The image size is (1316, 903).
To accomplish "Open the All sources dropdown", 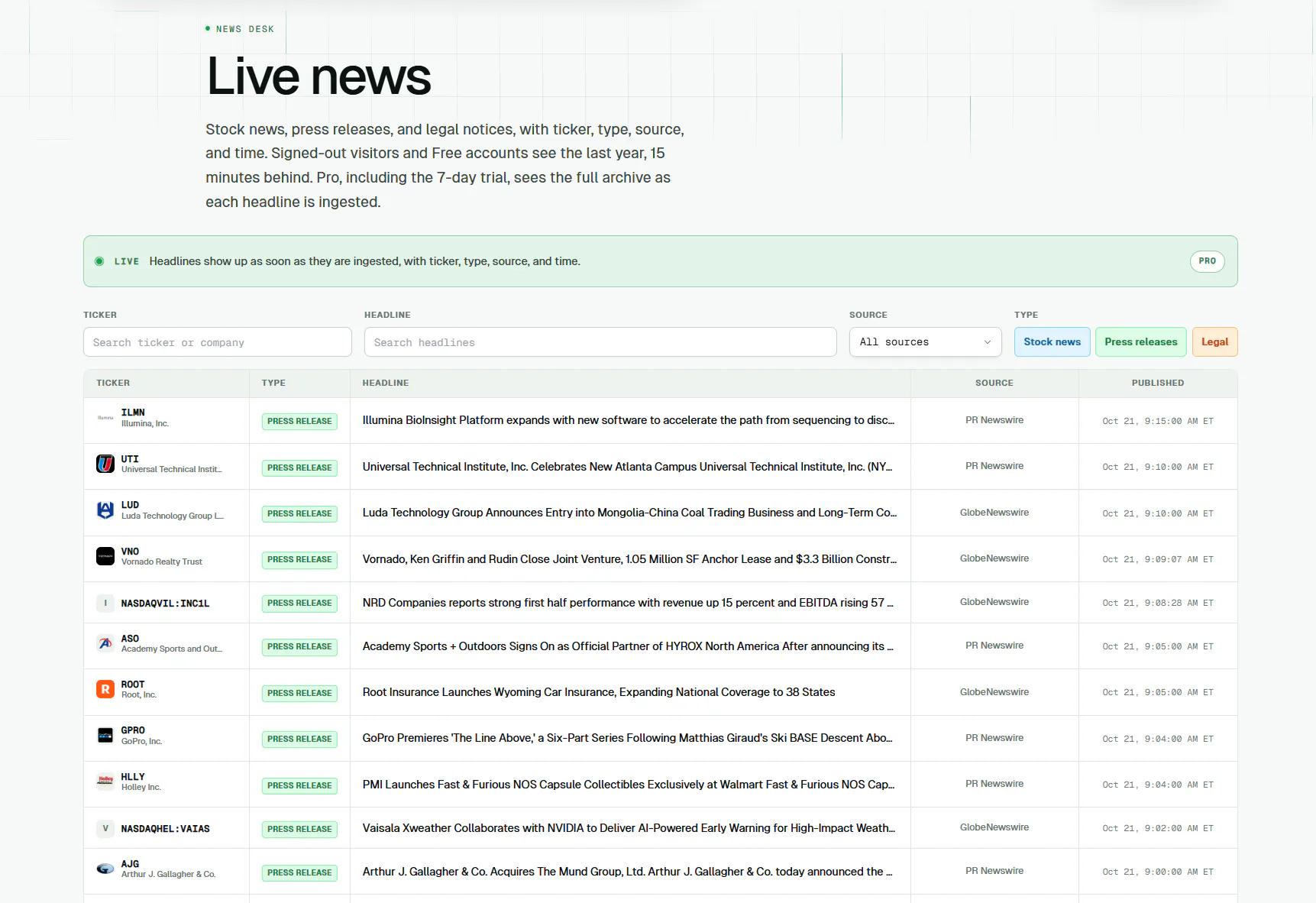I will coord(925,342).
